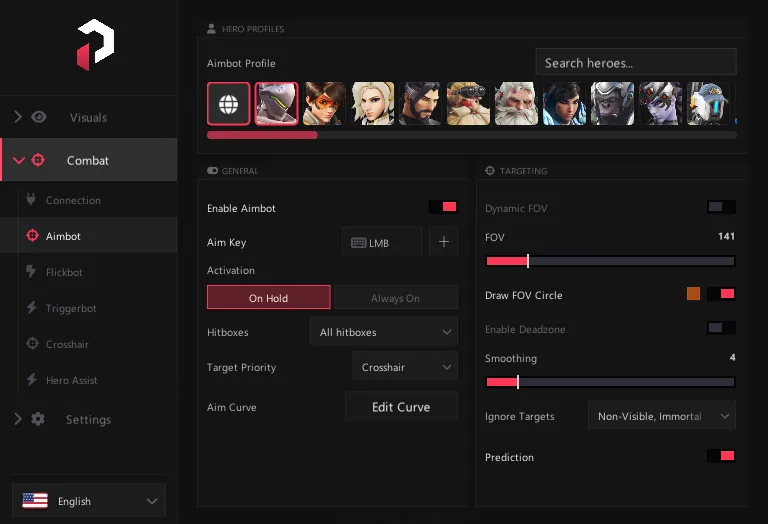Click the bolt icon next to Hero Assist

click(31, 380)
